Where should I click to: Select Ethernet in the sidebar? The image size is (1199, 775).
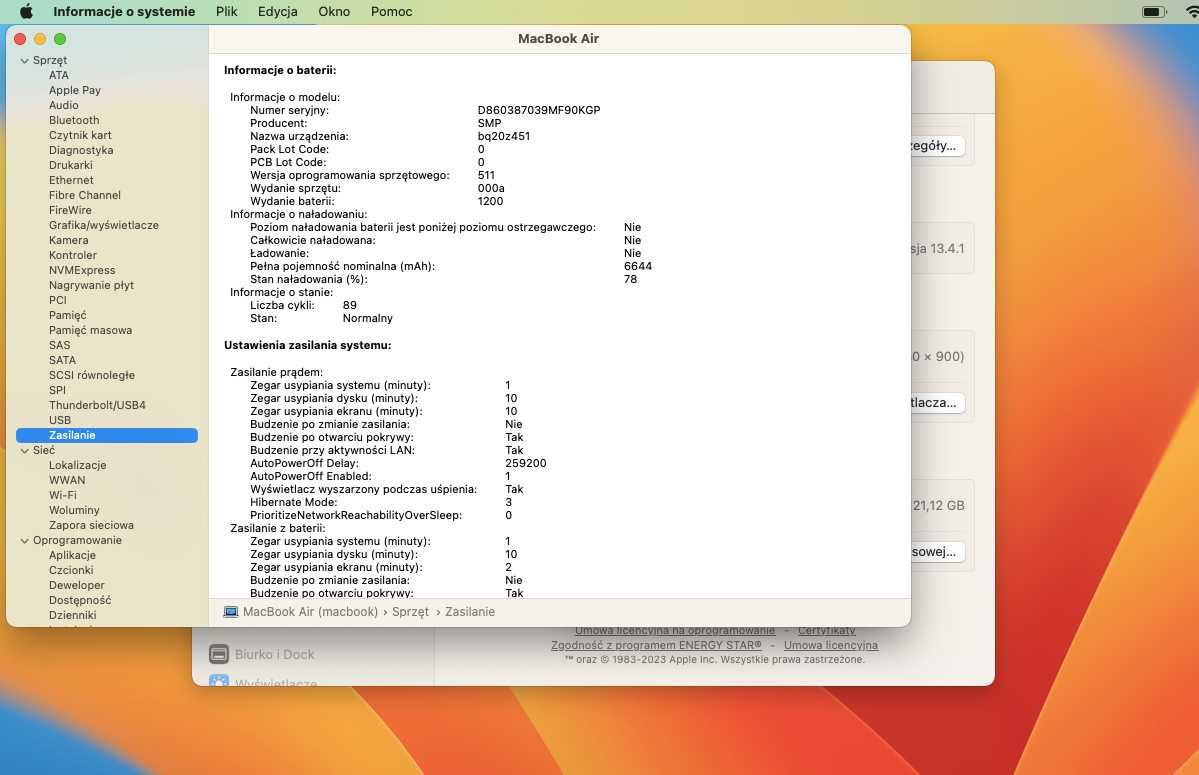71,180
